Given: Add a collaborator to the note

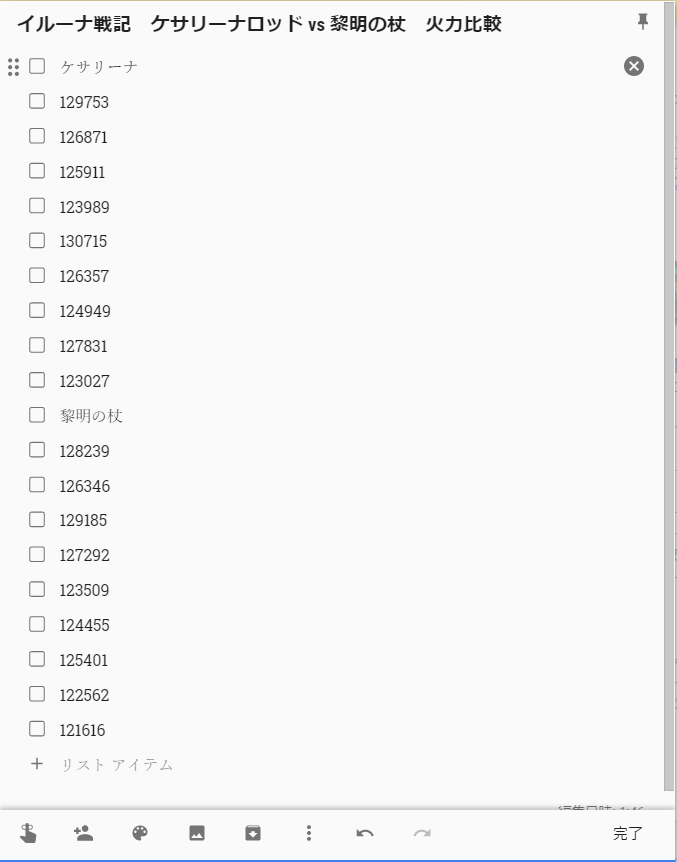Looking at the screenshot, I should [x=84, y=833].
